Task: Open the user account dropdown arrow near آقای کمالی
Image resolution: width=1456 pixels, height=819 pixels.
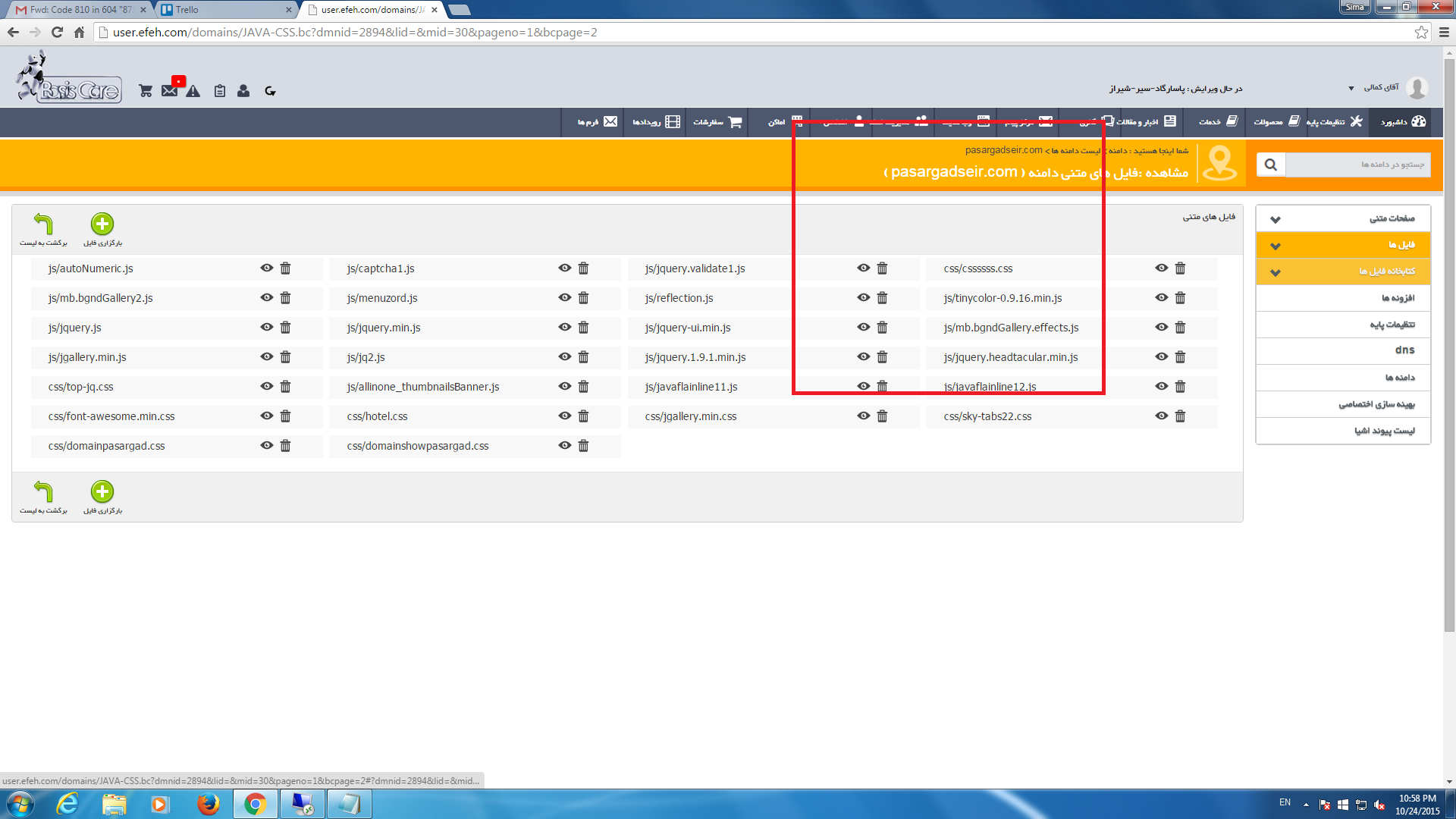Action: (1351, 89)
